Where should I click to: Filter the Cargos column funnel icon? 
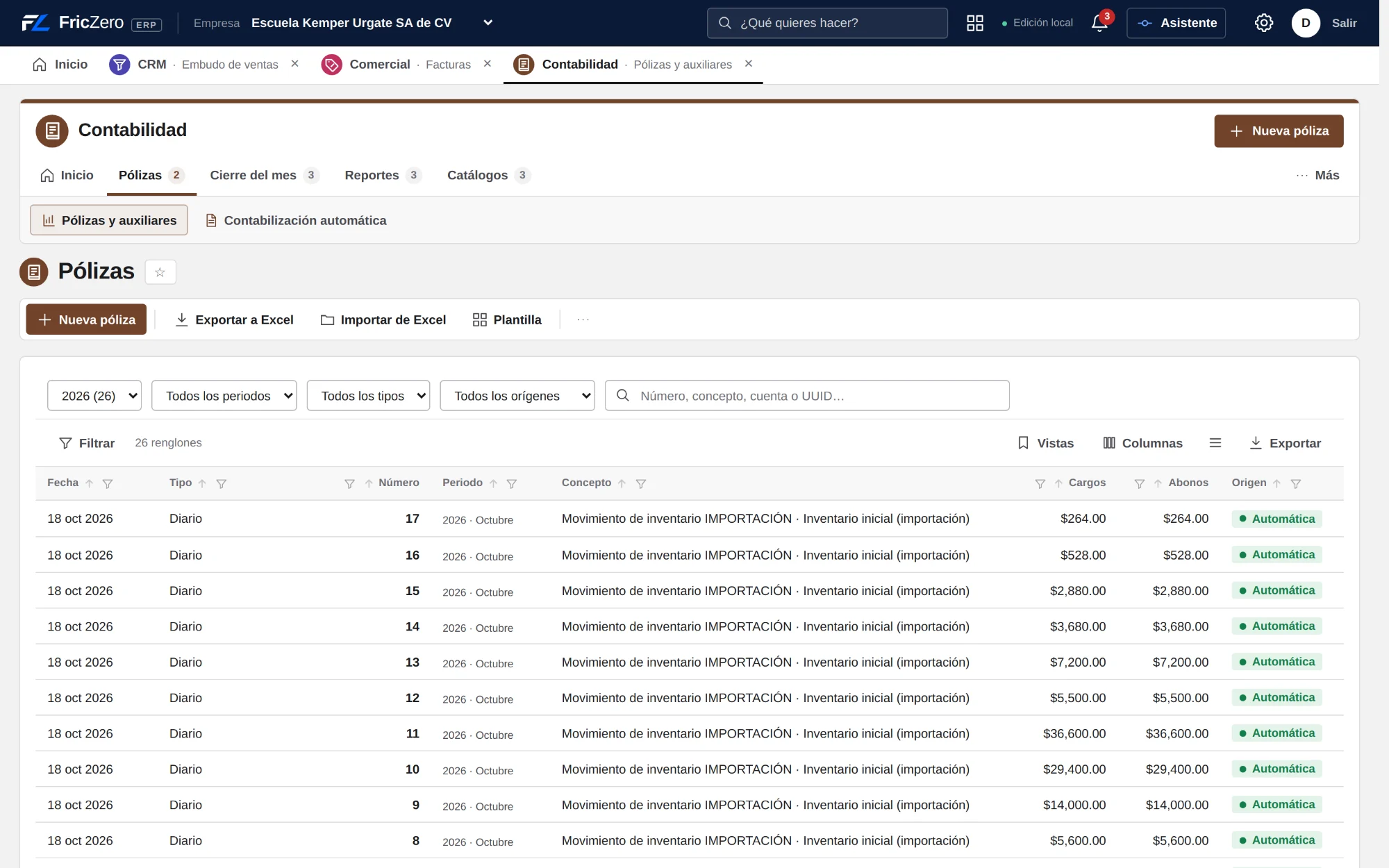[x=1040, y=483]
